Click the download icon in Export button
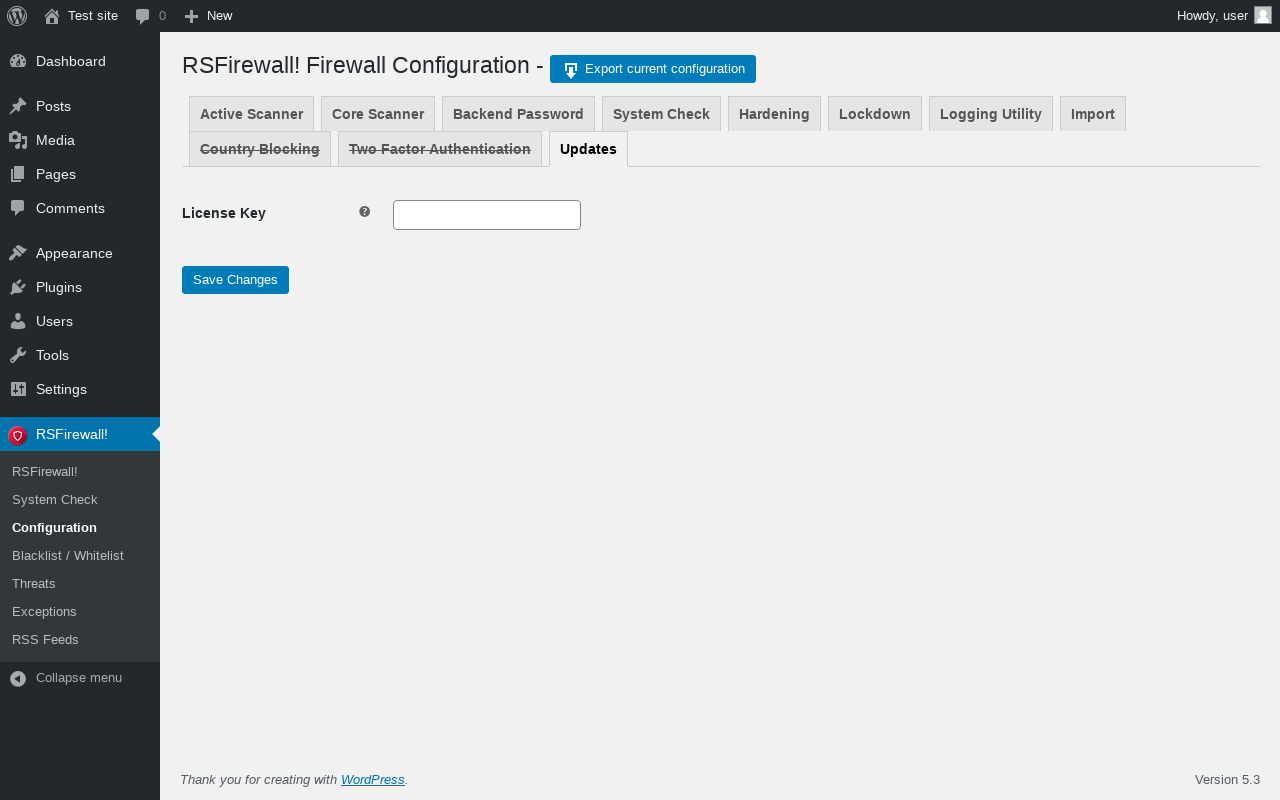1280x800 pixels. point(571,70)
